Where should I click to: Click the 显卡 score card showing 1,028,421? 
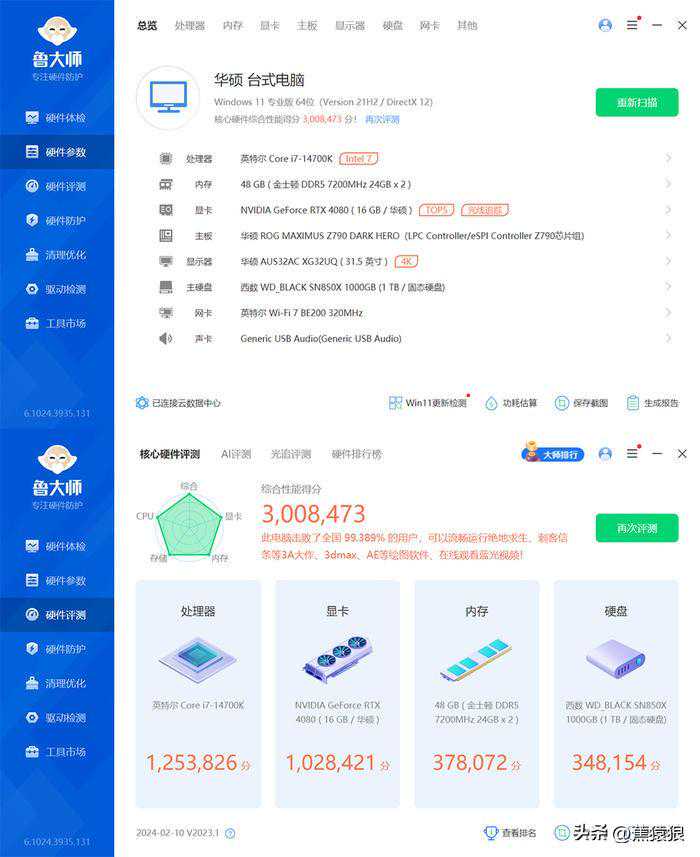(337, 693)
